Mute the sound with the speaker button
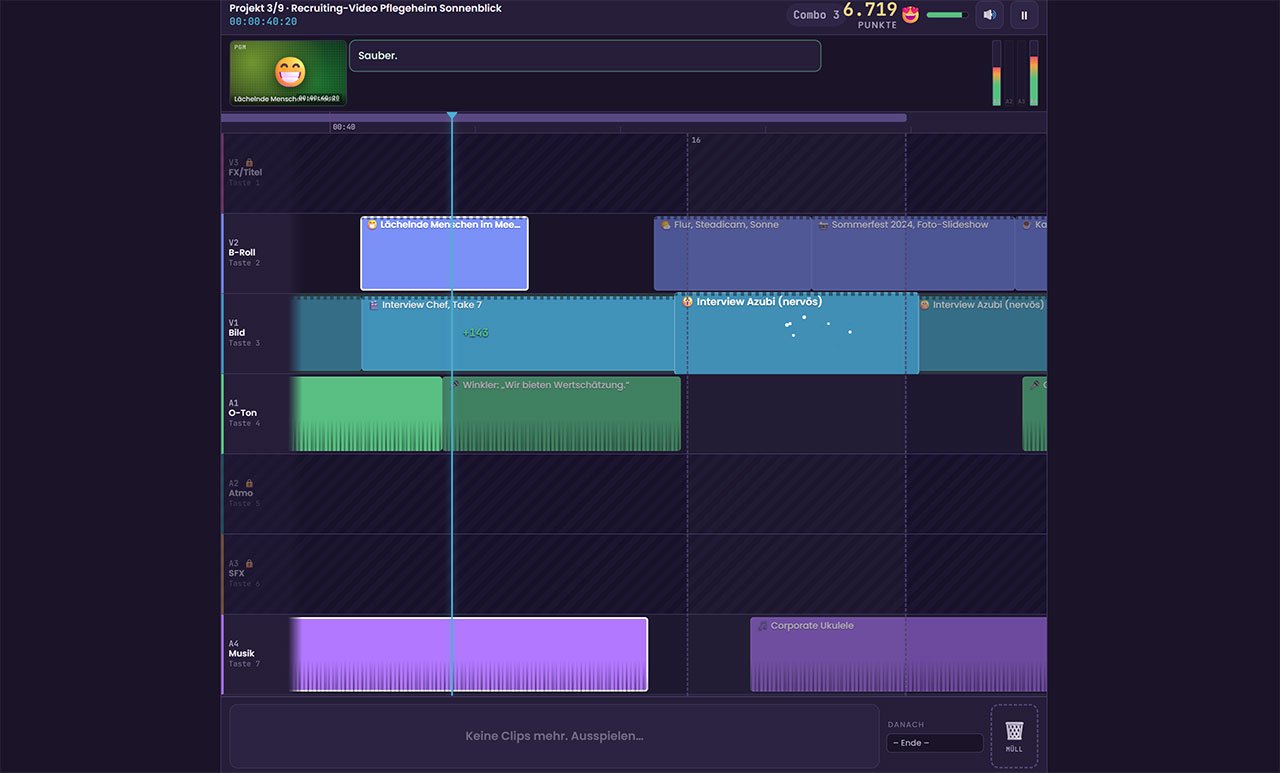 [x=989, y=15]
